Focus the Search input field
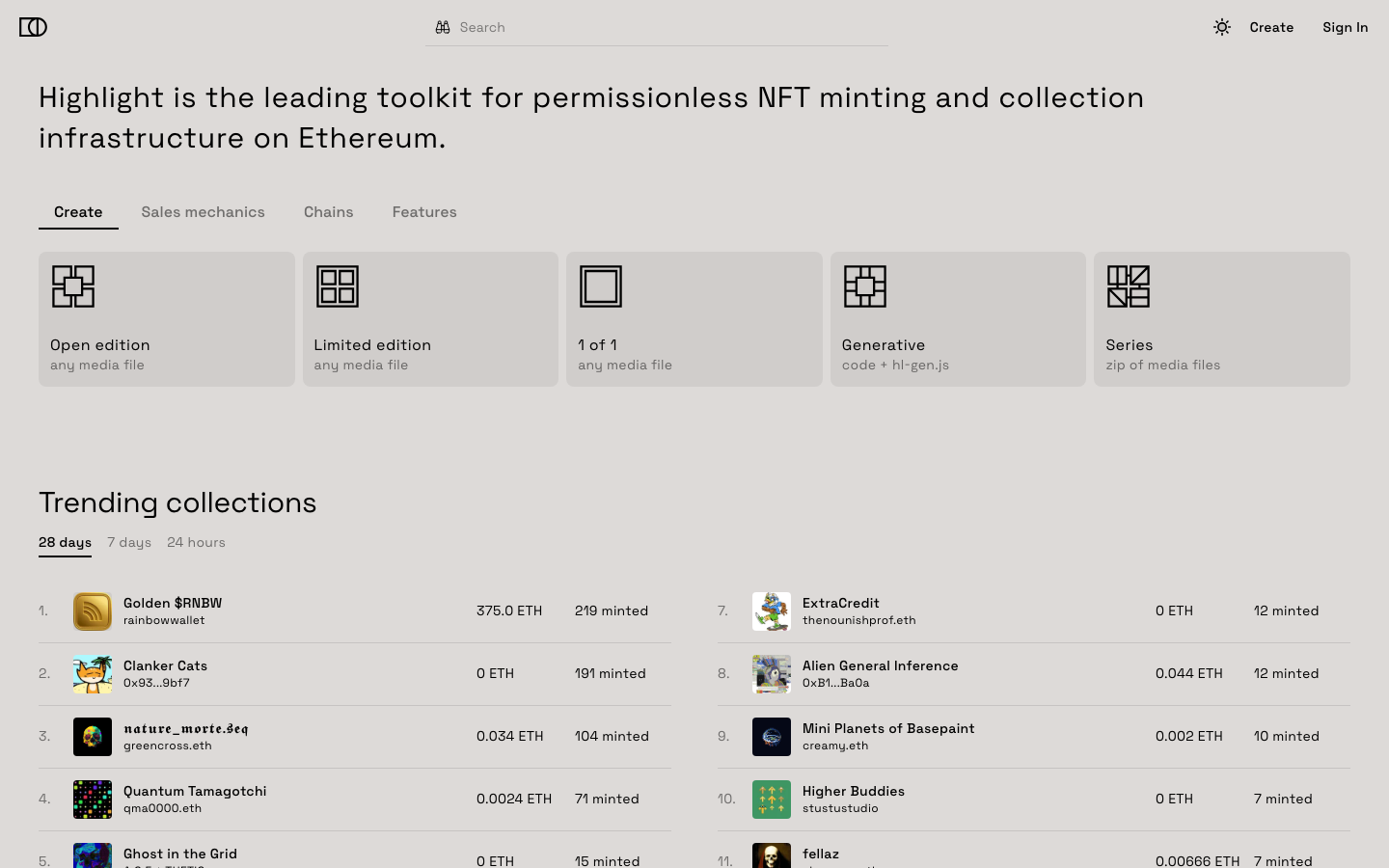The image size is (1389, 868). click(x=657, y=27)
